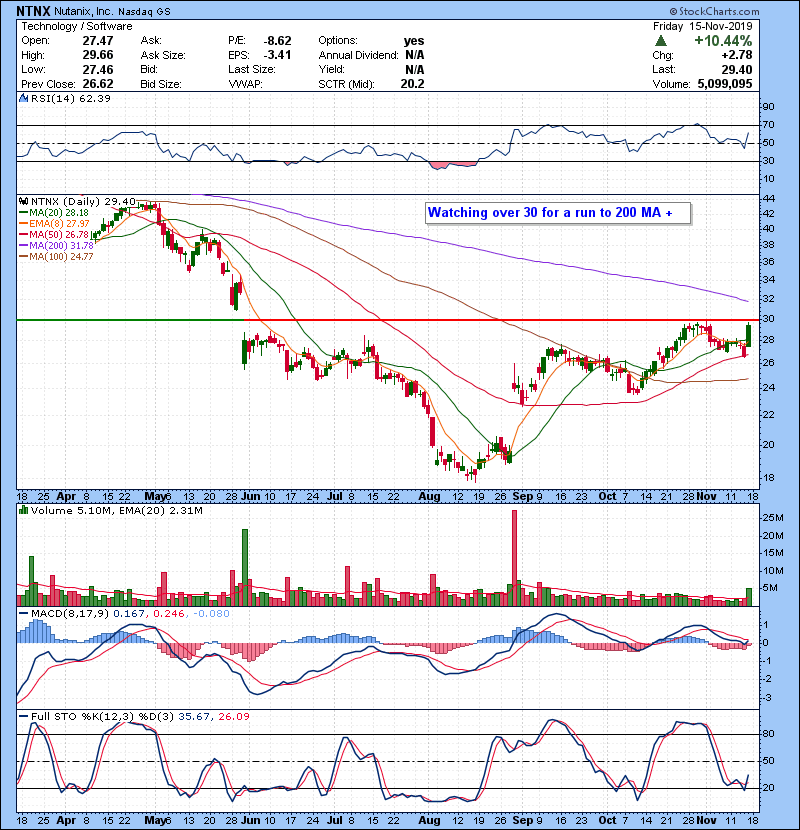
Task: Click the percent change '+10.44%'
Action: (x=723, y=41)
